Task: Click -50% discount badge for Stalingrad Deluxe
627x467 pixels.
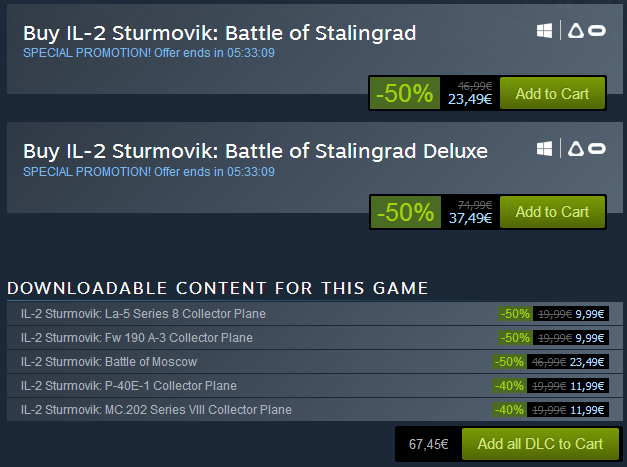Action: 404,212
